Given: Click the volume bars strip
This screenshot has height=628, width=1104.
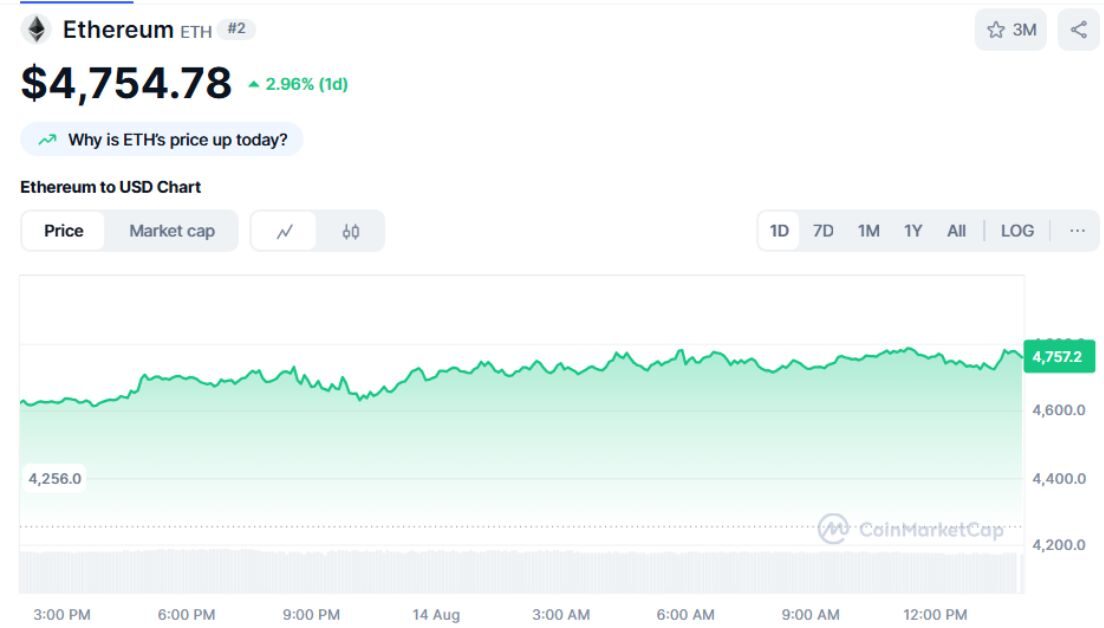Looking at the screenshot, I should click(x=521, y=572).
